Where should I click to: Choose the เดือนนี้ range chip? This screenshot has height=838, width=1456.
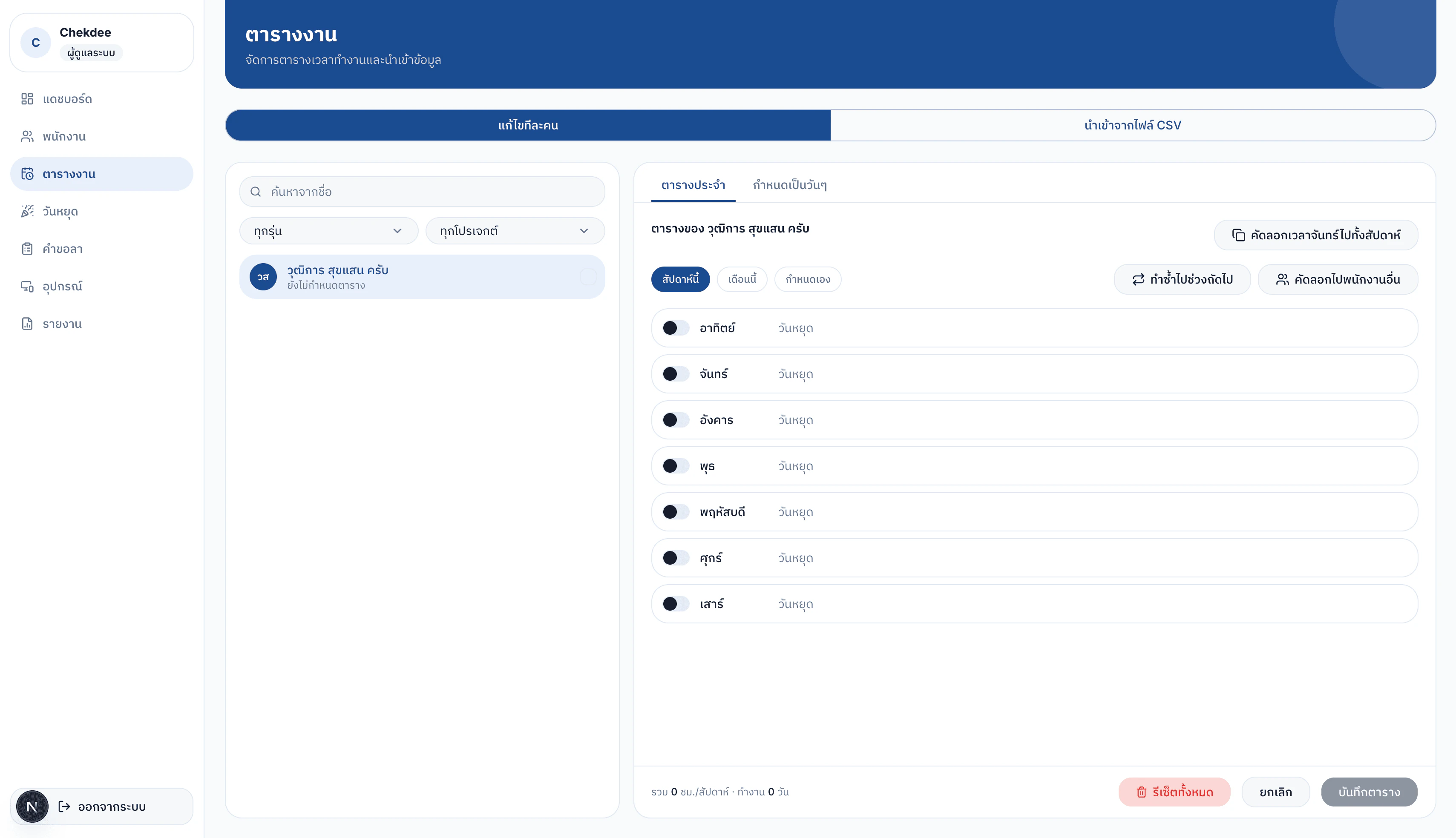click(x=742, y=279)
